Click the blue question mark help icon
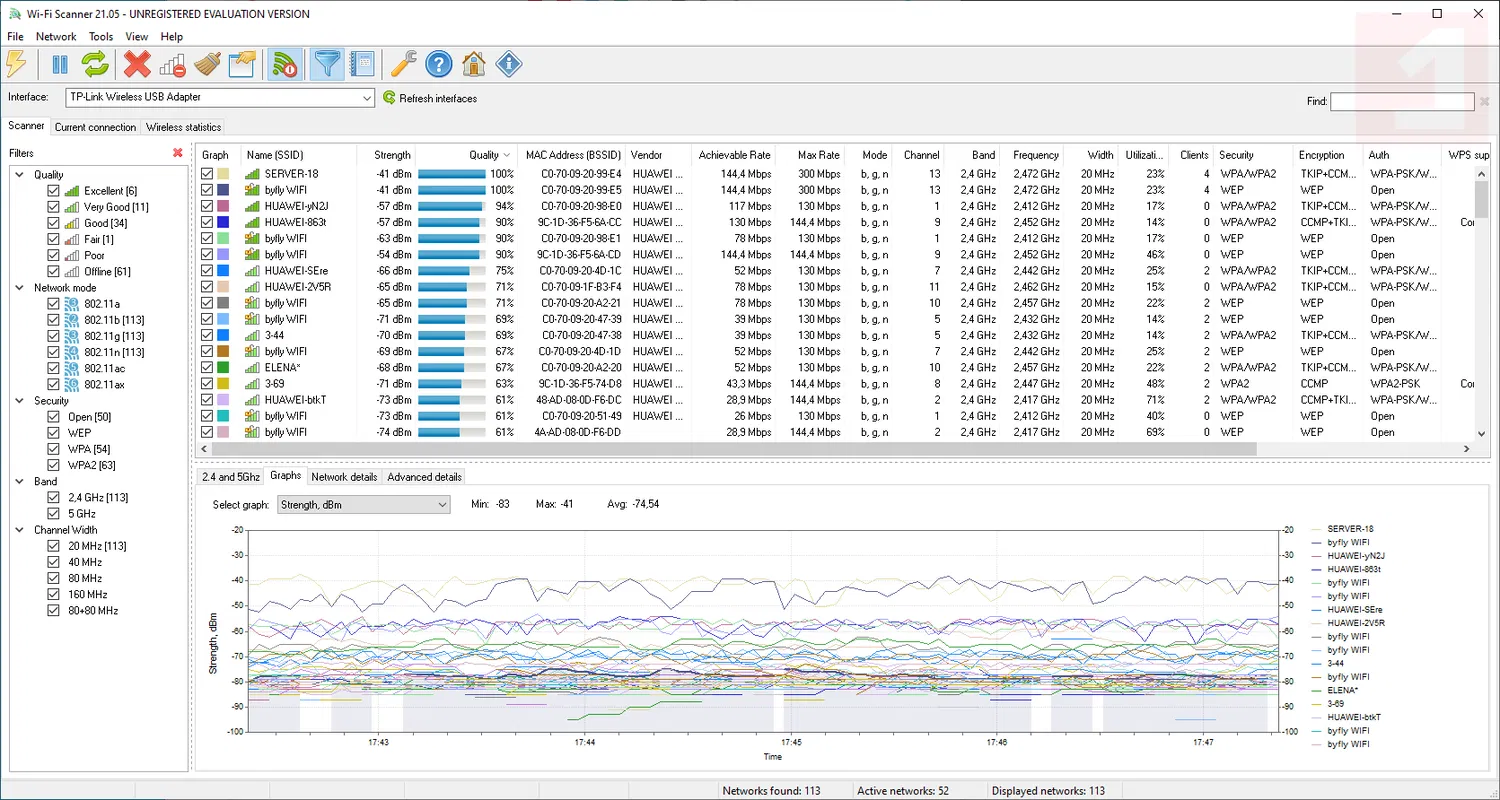Image resolution: width=1500 pixels, height=800 pixels. [x=438, y=65]
